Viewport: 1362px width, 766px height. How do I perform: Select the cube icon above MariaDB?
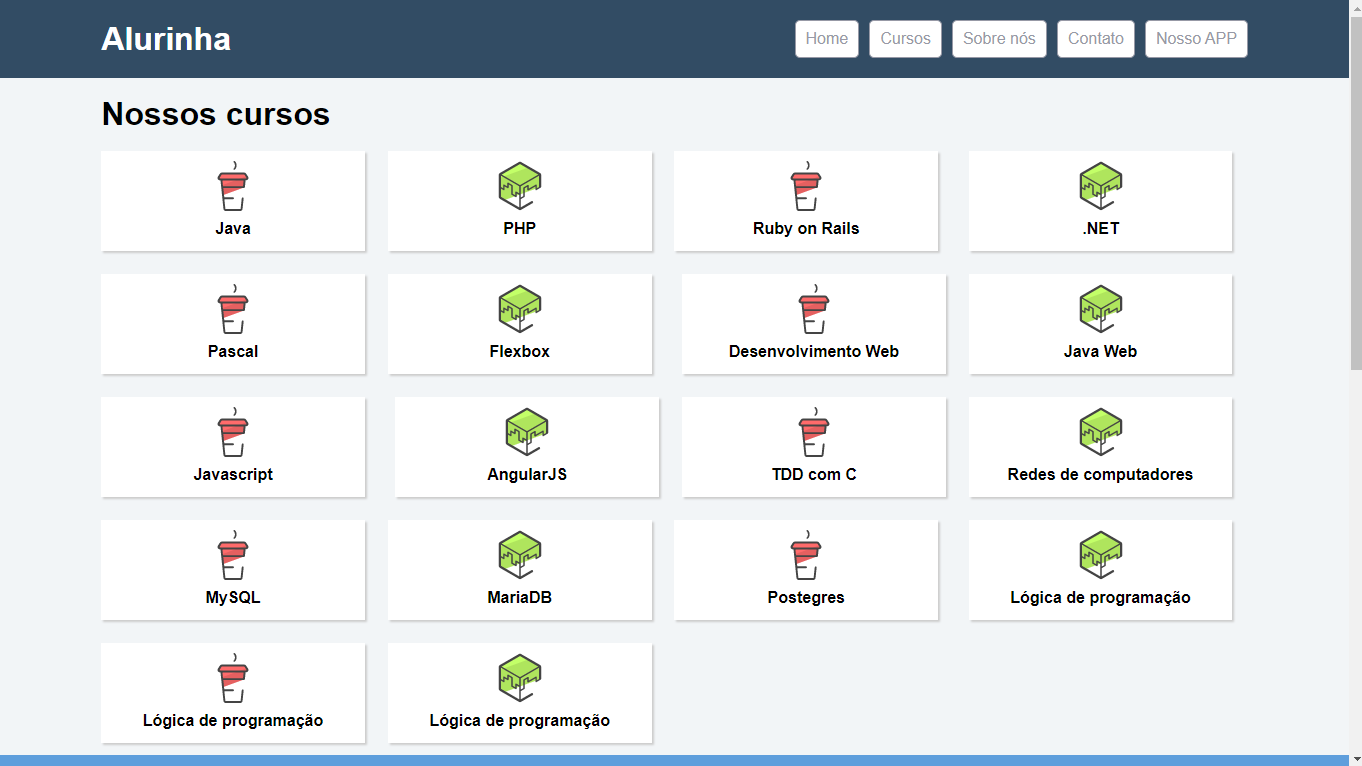(520, 555)
